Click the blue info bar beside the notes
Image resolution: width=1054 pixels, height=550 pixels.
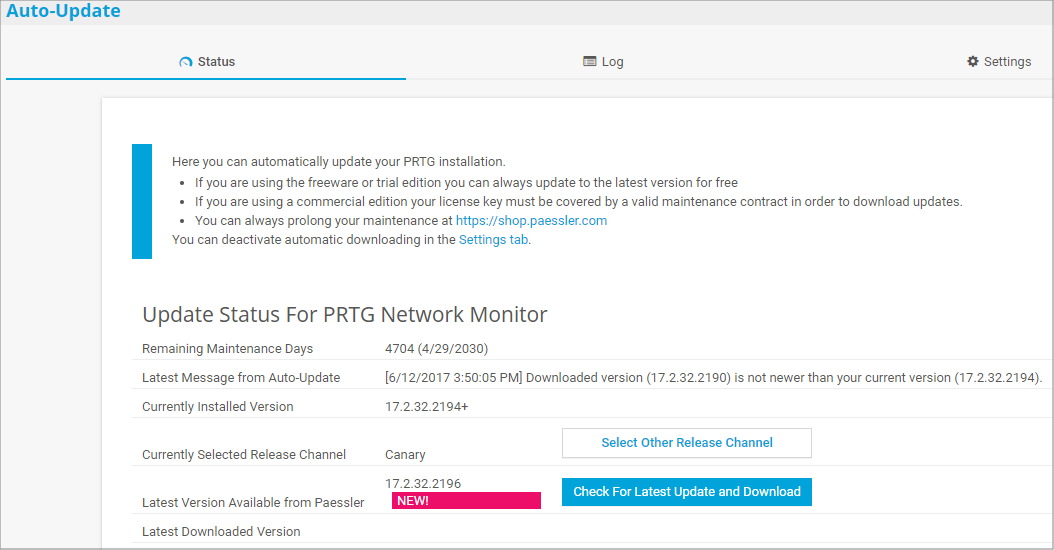[x=142, y=201]
